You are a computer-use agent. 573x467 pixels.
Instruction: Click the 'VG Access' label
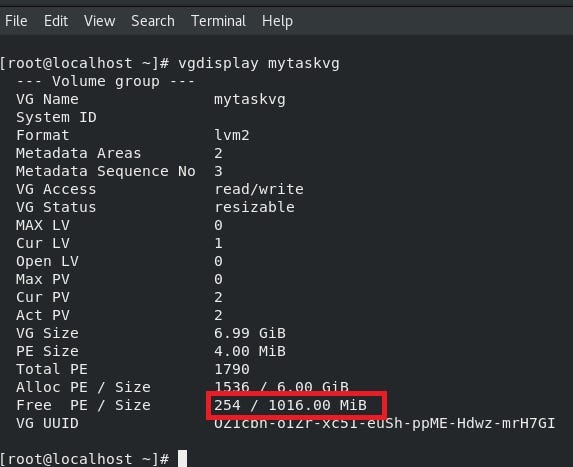pyautogui.click(x=56, y=189)
